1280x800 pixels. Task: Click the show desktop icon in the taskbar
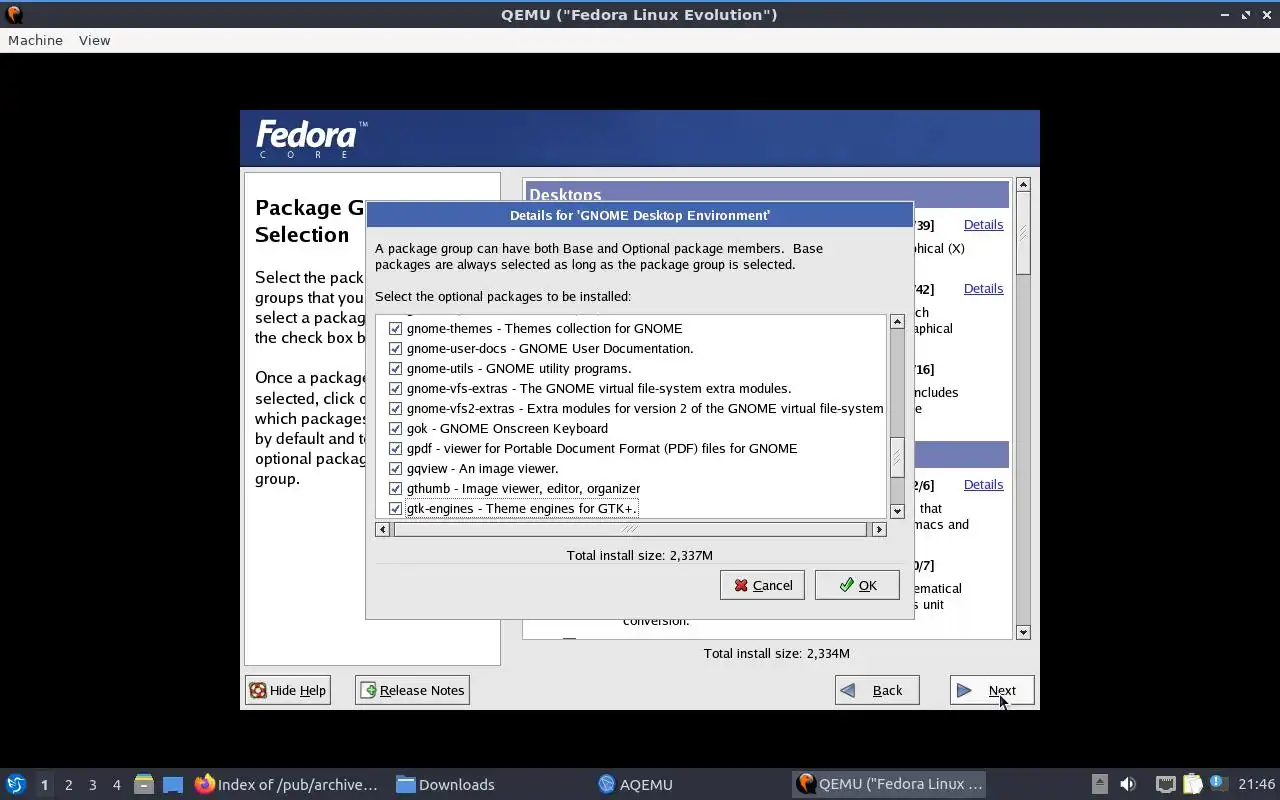click(173, 784)
